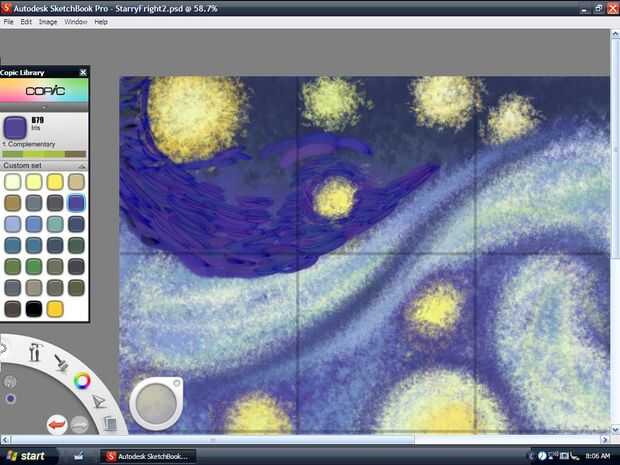
Task: Click the edit/select arrow icon in the lagoon
Action: click(x=98, y=402)
